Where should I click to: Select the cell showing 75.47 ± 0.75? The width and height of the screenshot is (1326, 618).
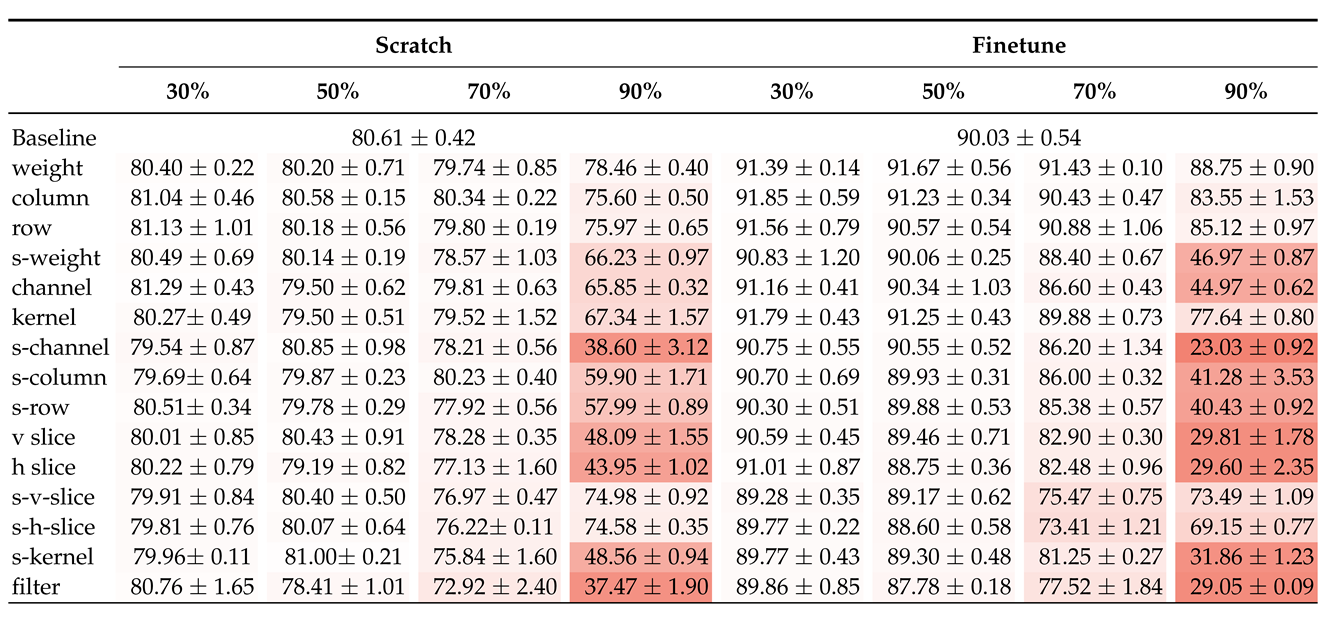pyautogui.click(x=1095, y=497)
